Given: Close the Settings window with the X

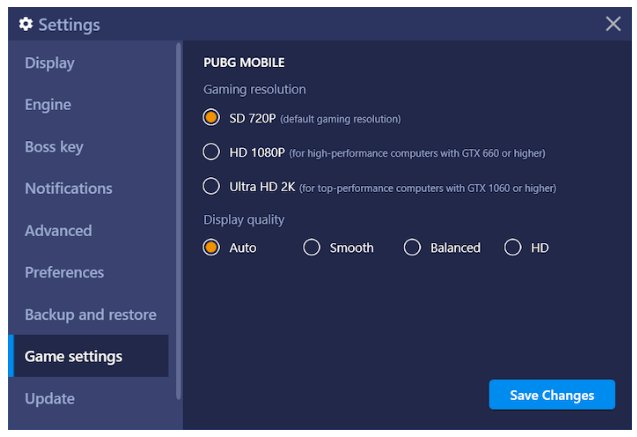Looking at the screenshot, I should click(x=613, y=24).
